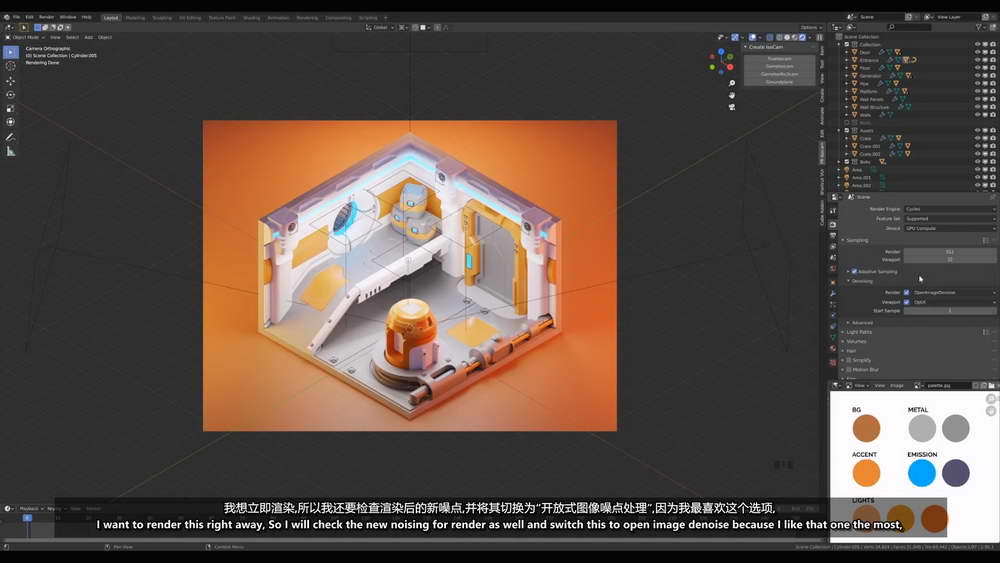The height and width of the screenshot is (563, 1000).
Task: Open Render denoiser OpenImageDenoise dropdown
Action: (953, 293)
